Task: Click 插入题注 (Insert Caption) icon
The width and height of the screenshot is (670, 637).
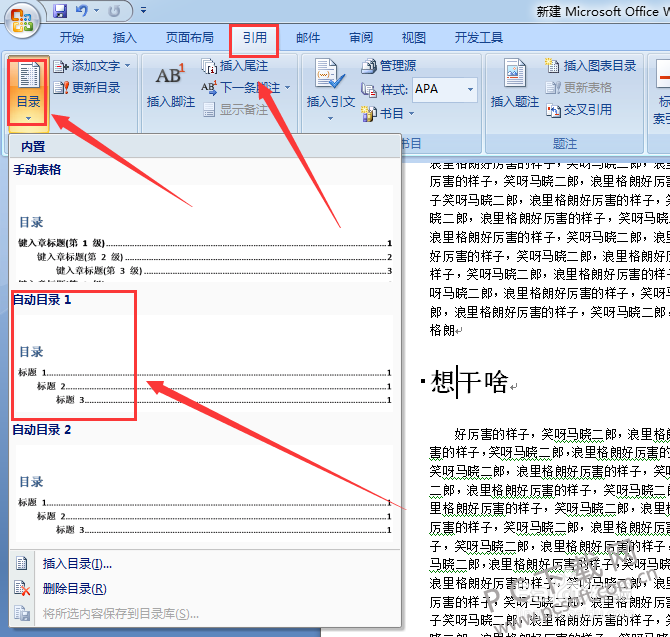Action: [515, 85]
